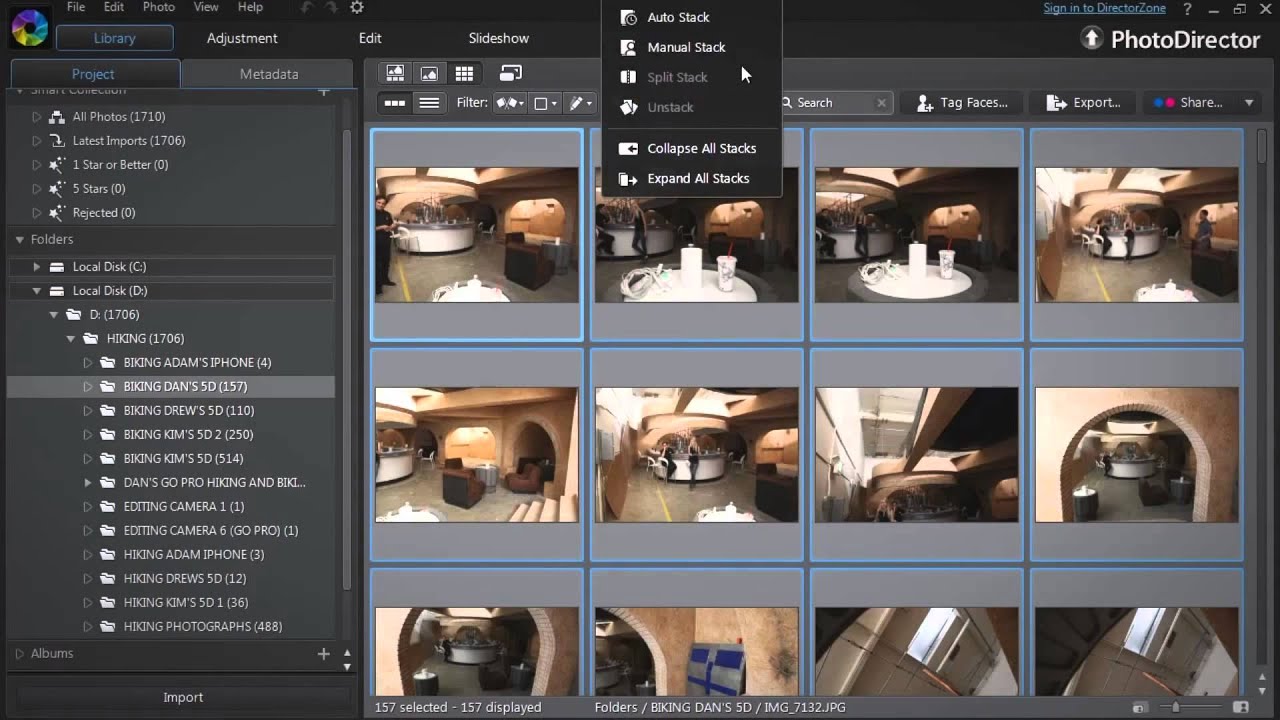Click the Tag Faces person icon
The width and height of the screenshot is (1280, 720).
point(925,103)
